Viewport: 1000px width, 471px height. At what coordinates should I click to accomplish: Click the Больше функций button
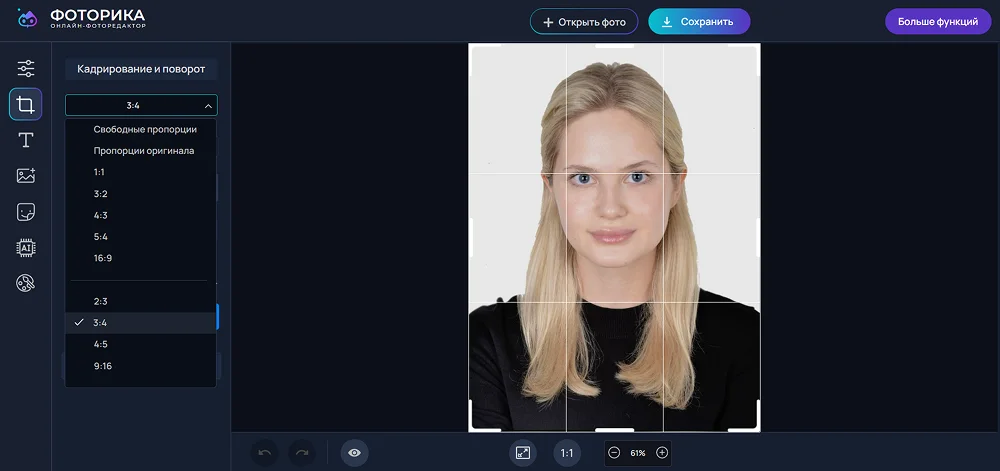[x=937, y=21]
